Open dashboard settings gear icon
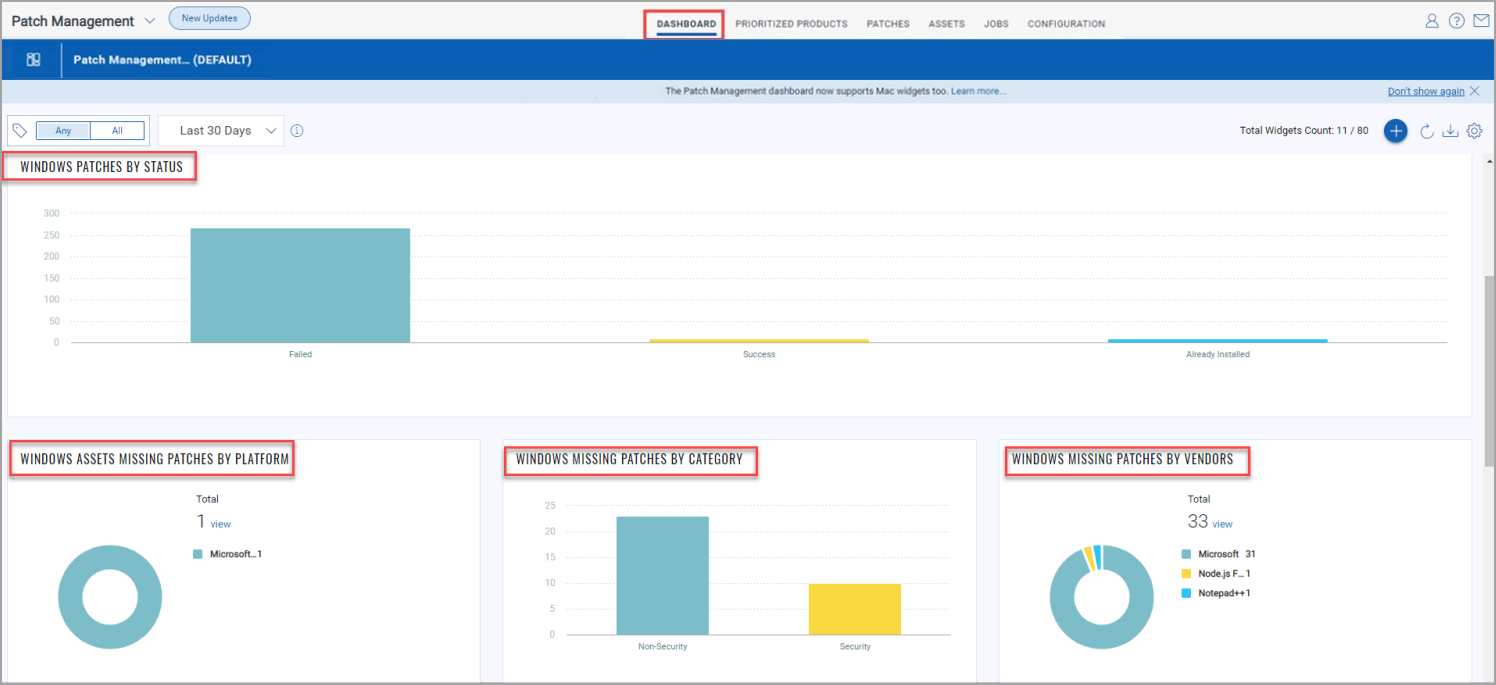The height and width of the screenshot is (685, 1496). pos(1474,131)
